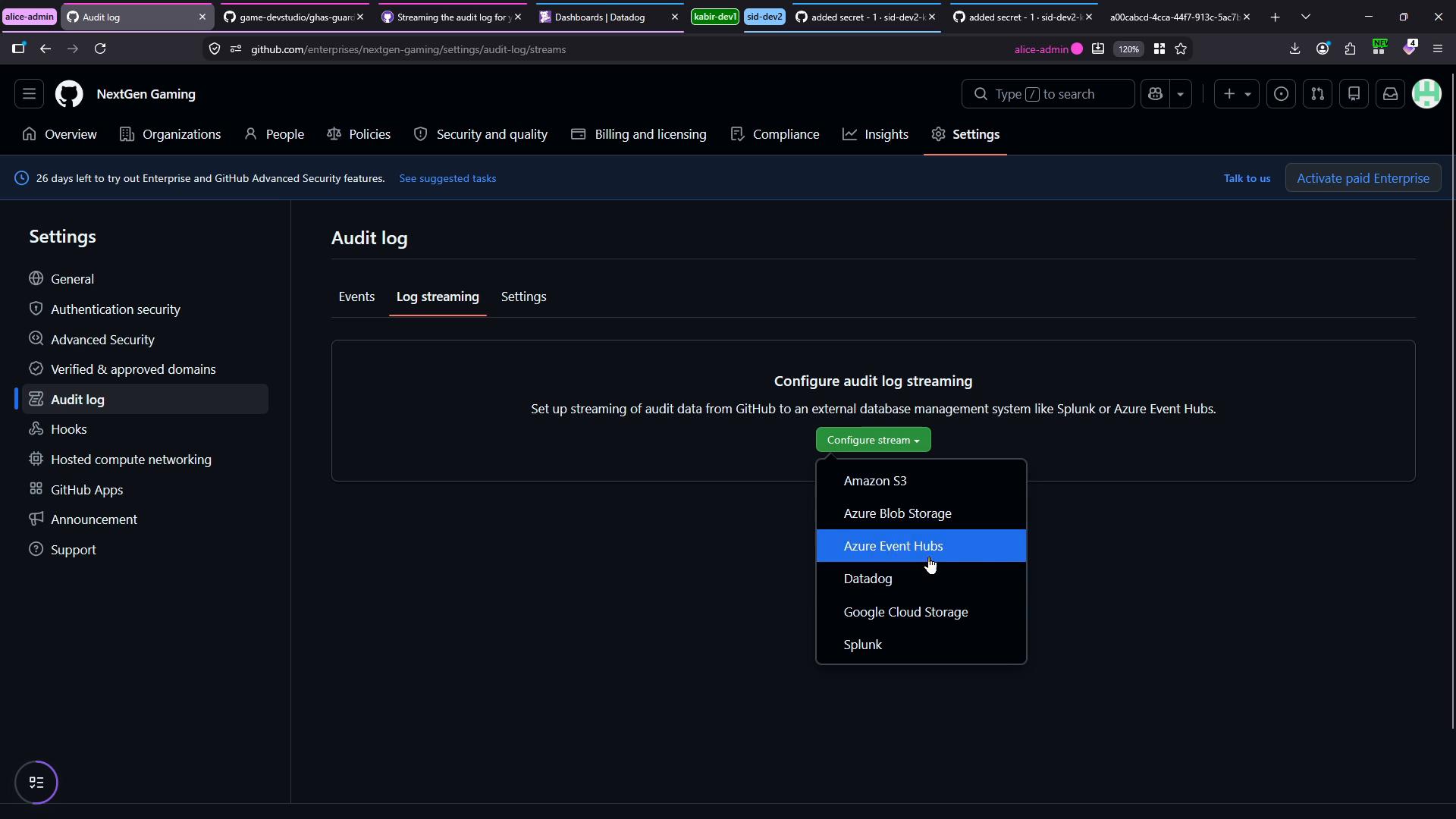1456x819 pixels.
Task: Select Azure Event Hubs option
Action: [921, 546]
